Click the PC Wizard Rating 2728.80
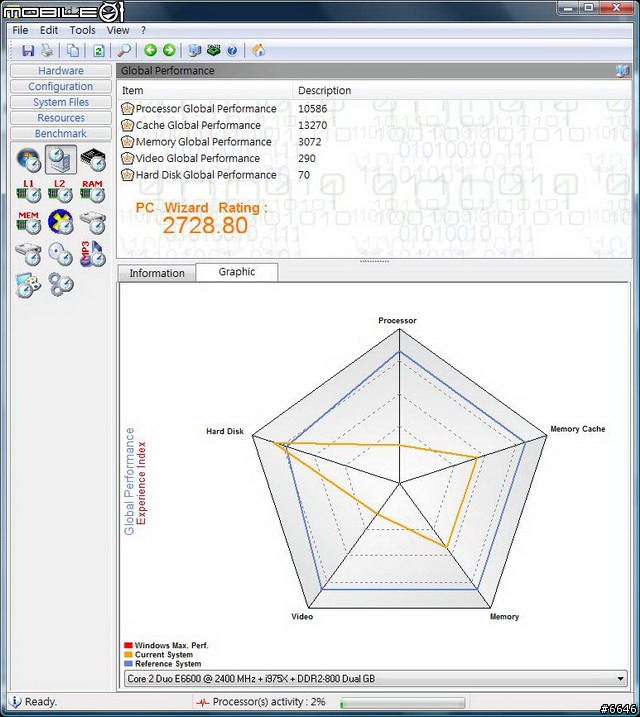The width and height of the screenshot is (640, 717). [x=205, y=225]
